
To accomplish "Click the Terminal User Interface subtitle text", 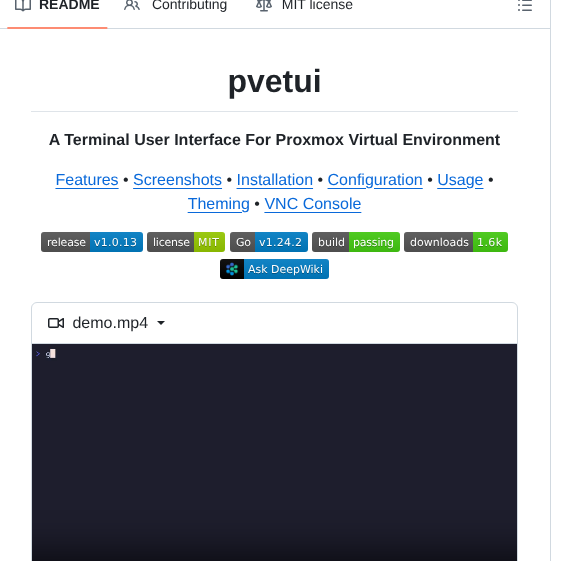I will pos(274,139).
